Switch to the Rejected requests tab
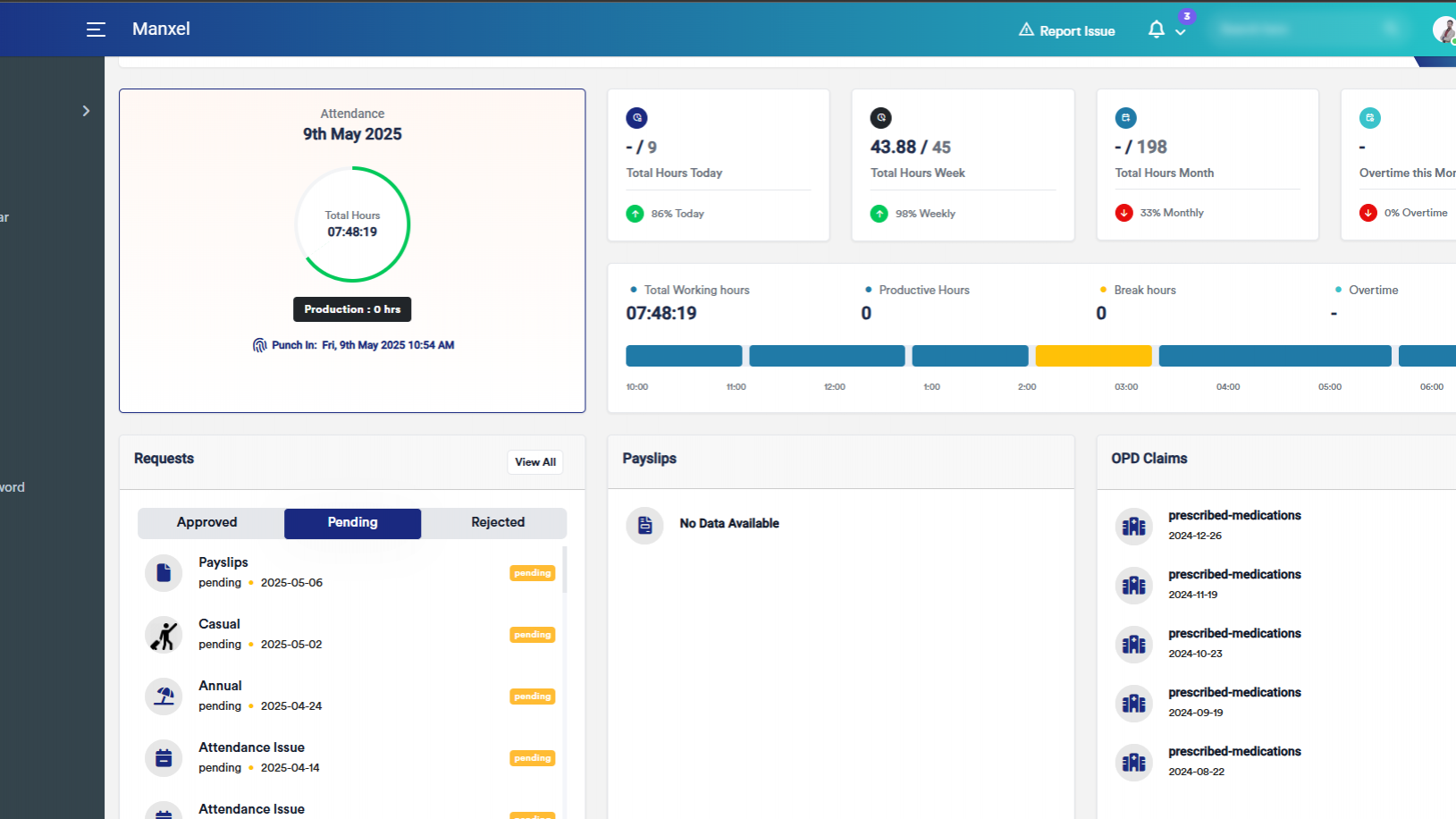 (498, 523)
